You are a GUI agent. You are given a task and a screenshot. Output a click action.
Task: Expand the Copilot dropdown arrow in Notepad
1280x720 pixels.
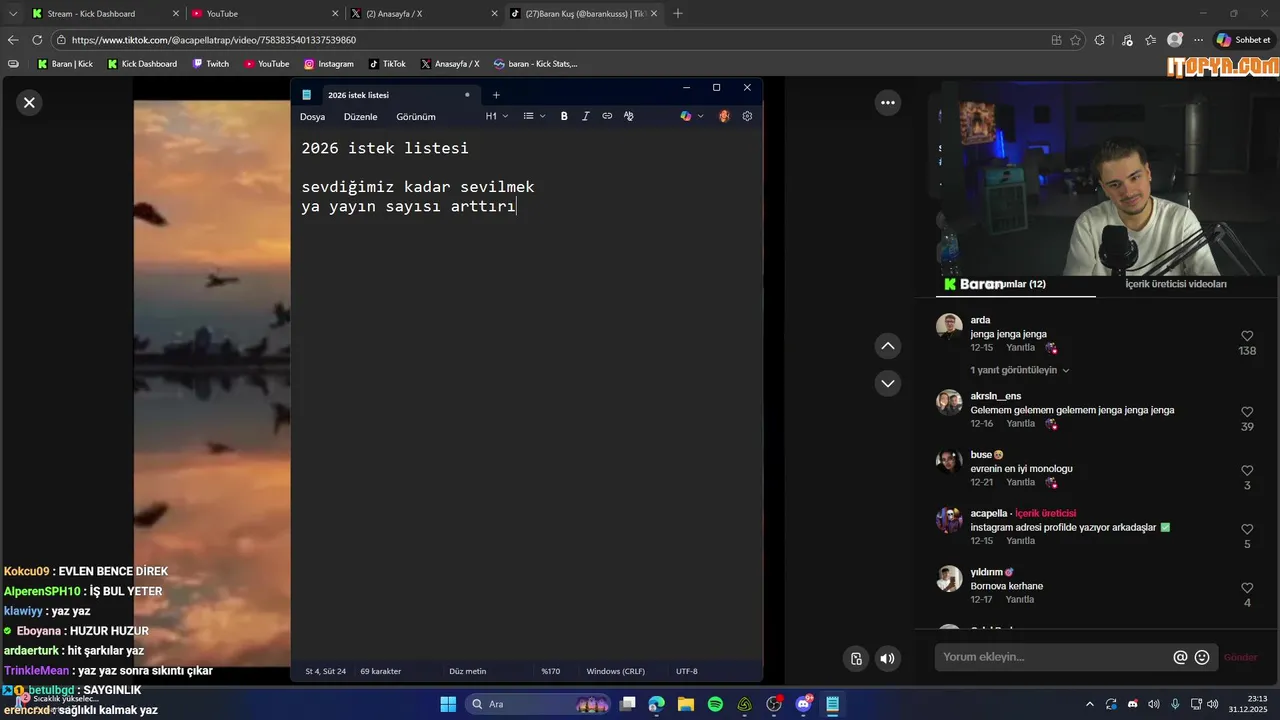700,116
